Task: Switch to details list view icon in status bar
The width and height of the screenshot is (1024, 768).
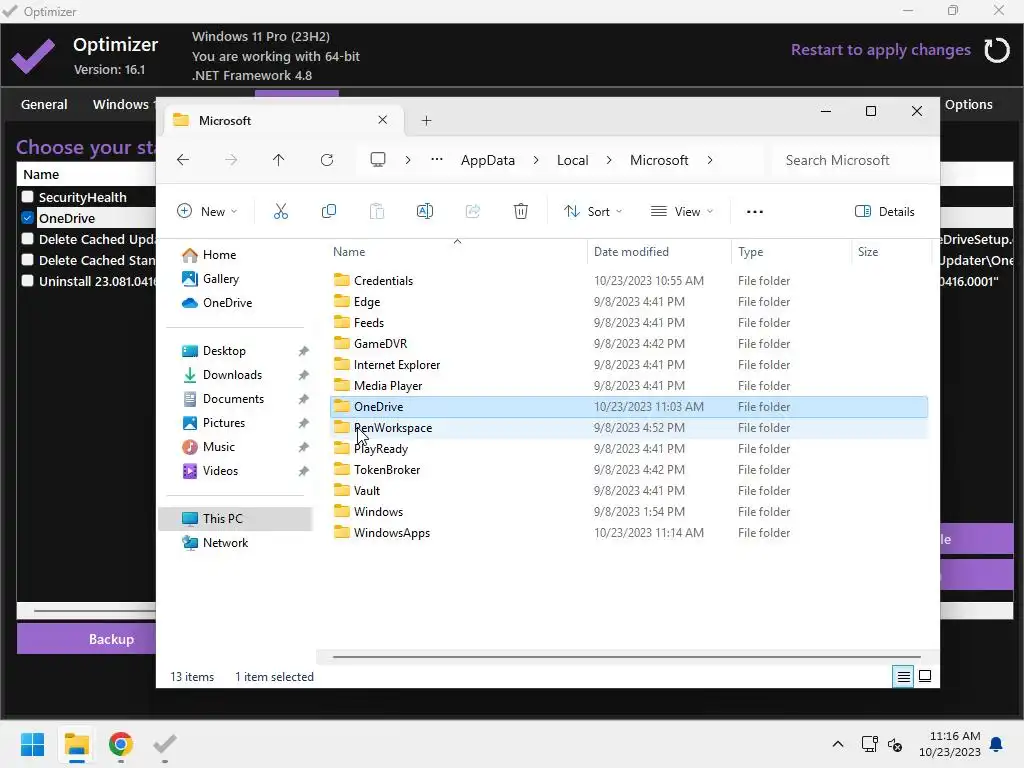Action: [903, 677]
